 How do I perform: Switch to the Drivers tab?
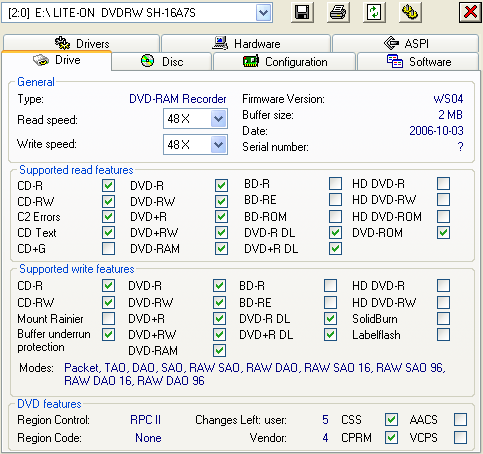pos(81,43)
